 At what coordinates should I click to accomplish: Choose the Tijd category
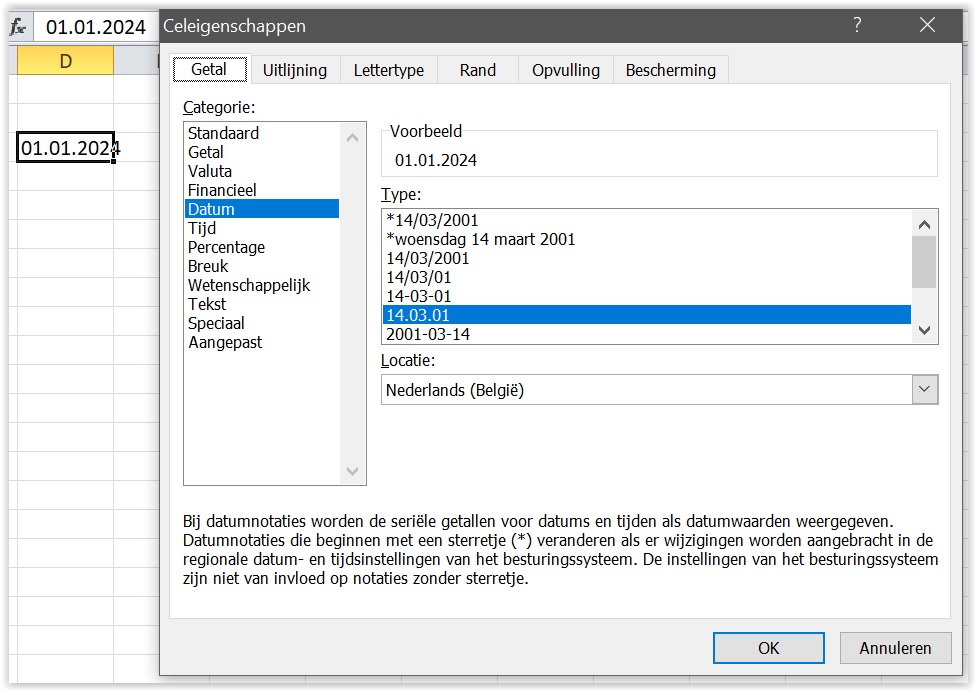[x=202, y=228]
